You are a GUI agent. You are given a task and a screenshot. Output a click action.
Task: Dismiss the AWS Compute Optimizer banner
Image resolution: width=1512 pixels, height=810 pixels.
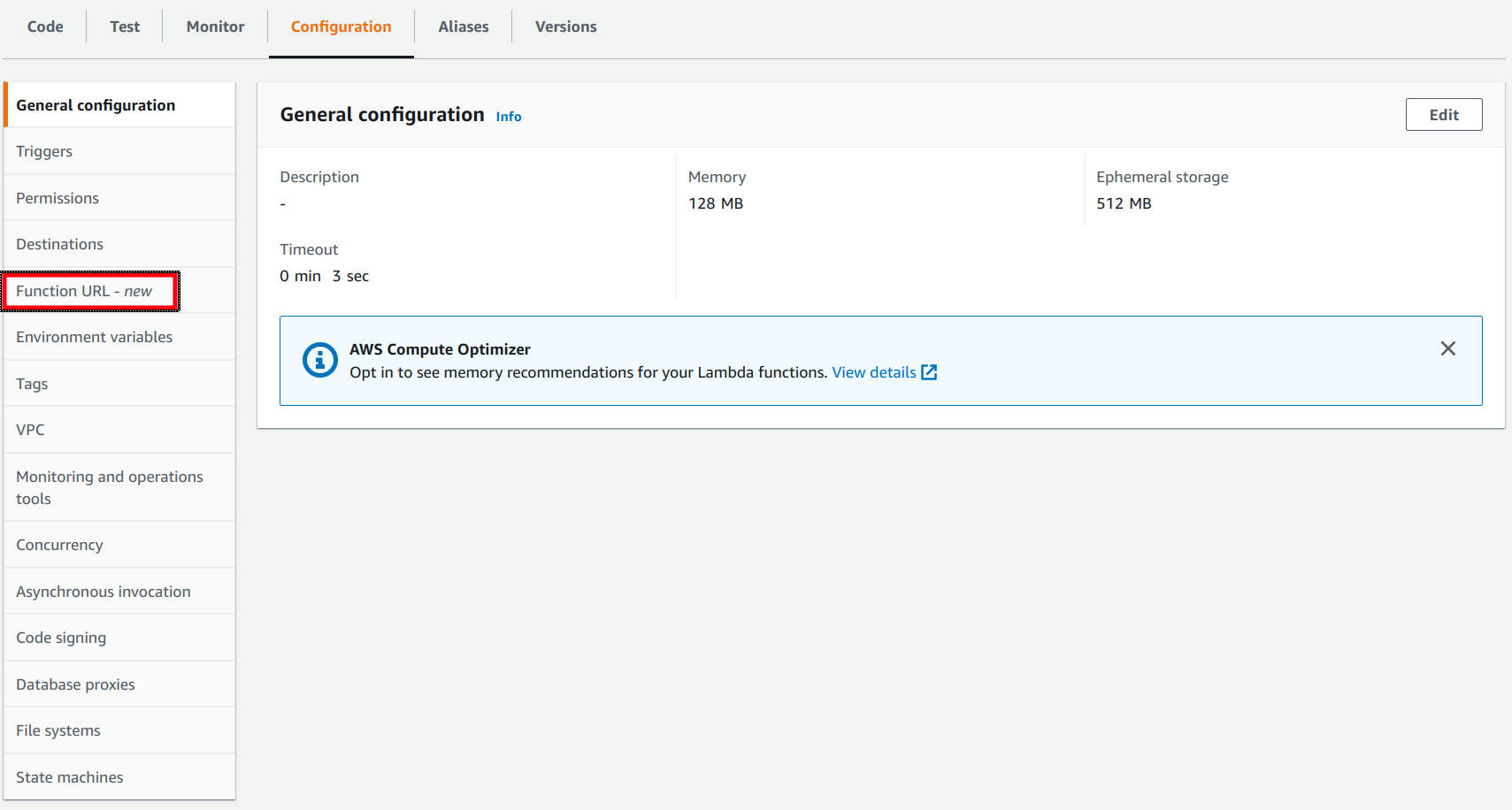pos(1447,348)
